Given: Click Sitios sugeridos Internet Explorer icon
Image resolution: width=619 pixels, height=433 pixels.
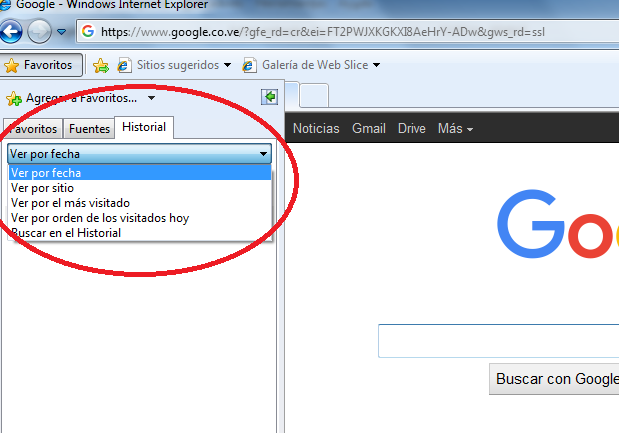Looking at the screenshot, I should click(124, 65).
